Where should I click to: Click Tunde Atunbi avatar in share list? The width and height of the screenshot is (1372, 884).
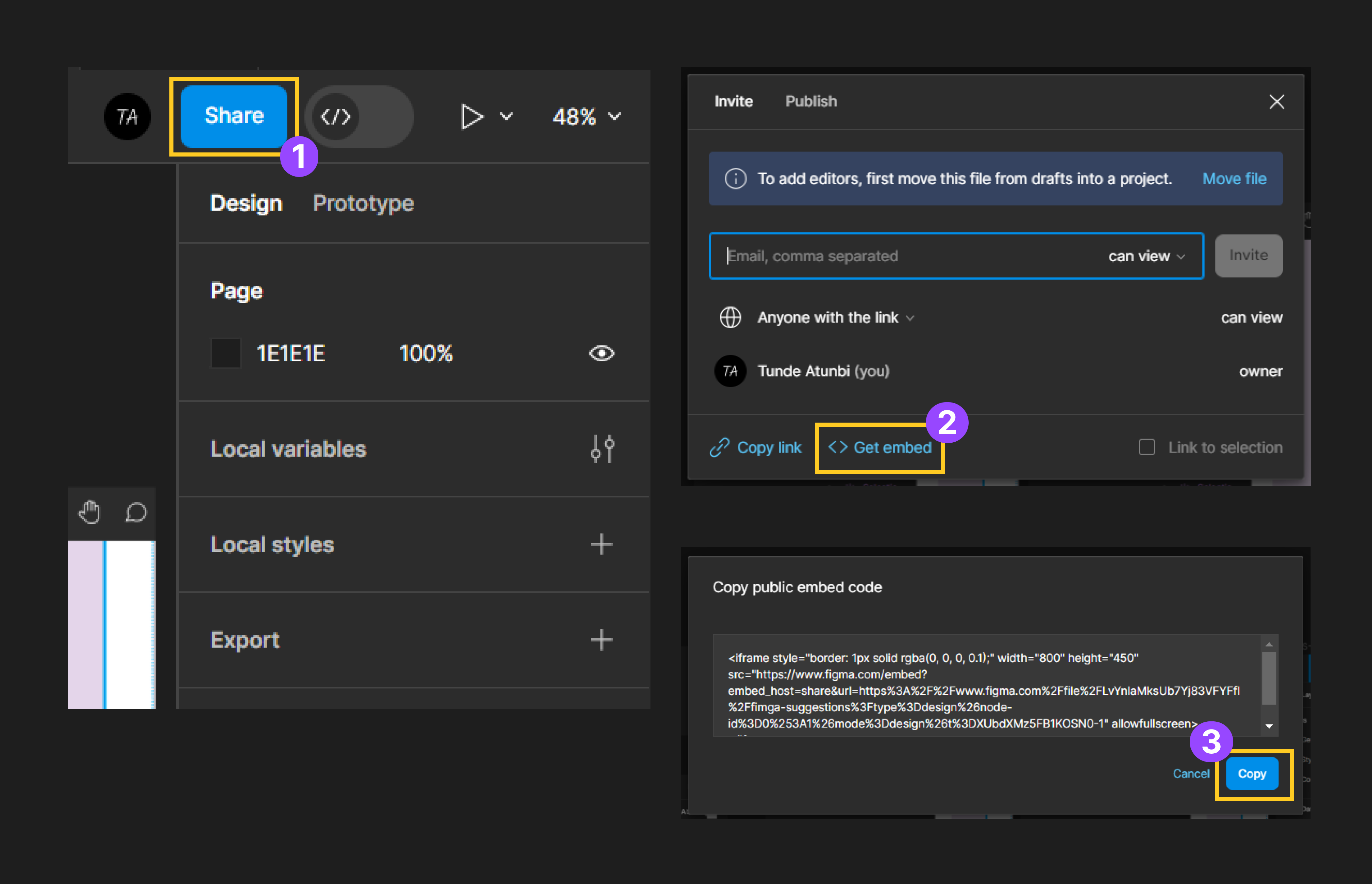pos(731,371)
